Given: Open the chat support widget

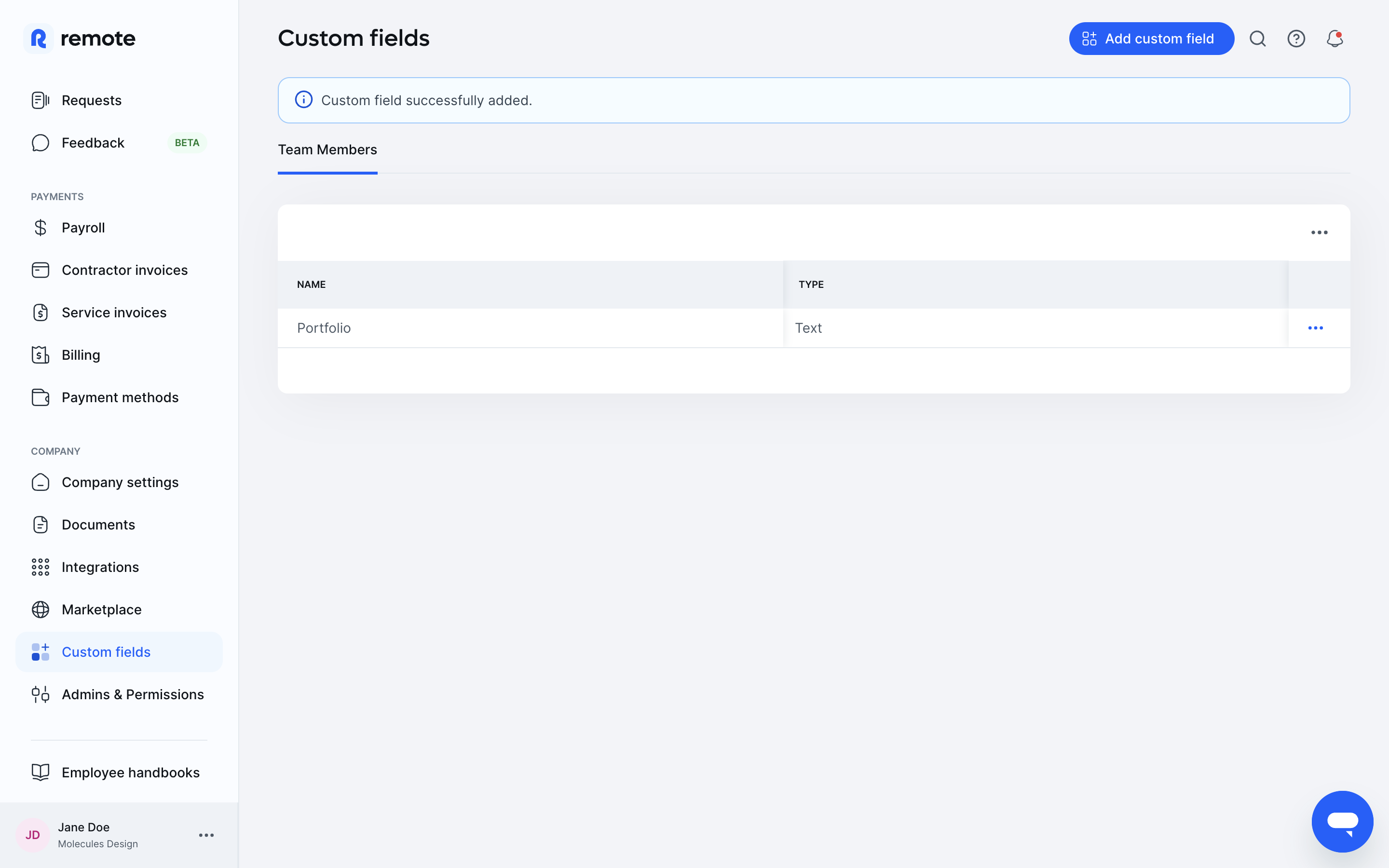Looking at the screenshot, I should pos(1343,822).
